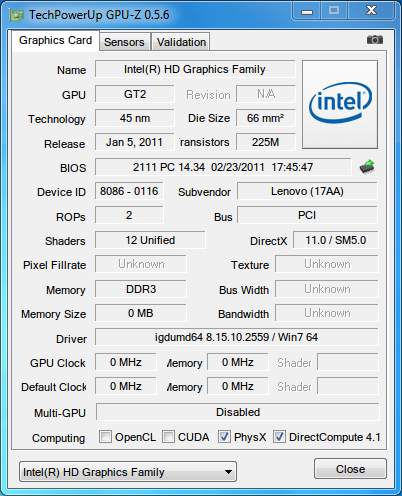The height and width of the screenshot is (496, 402).
Task: Select the Graphics Card tab
Action: click(x=55, y=40)
